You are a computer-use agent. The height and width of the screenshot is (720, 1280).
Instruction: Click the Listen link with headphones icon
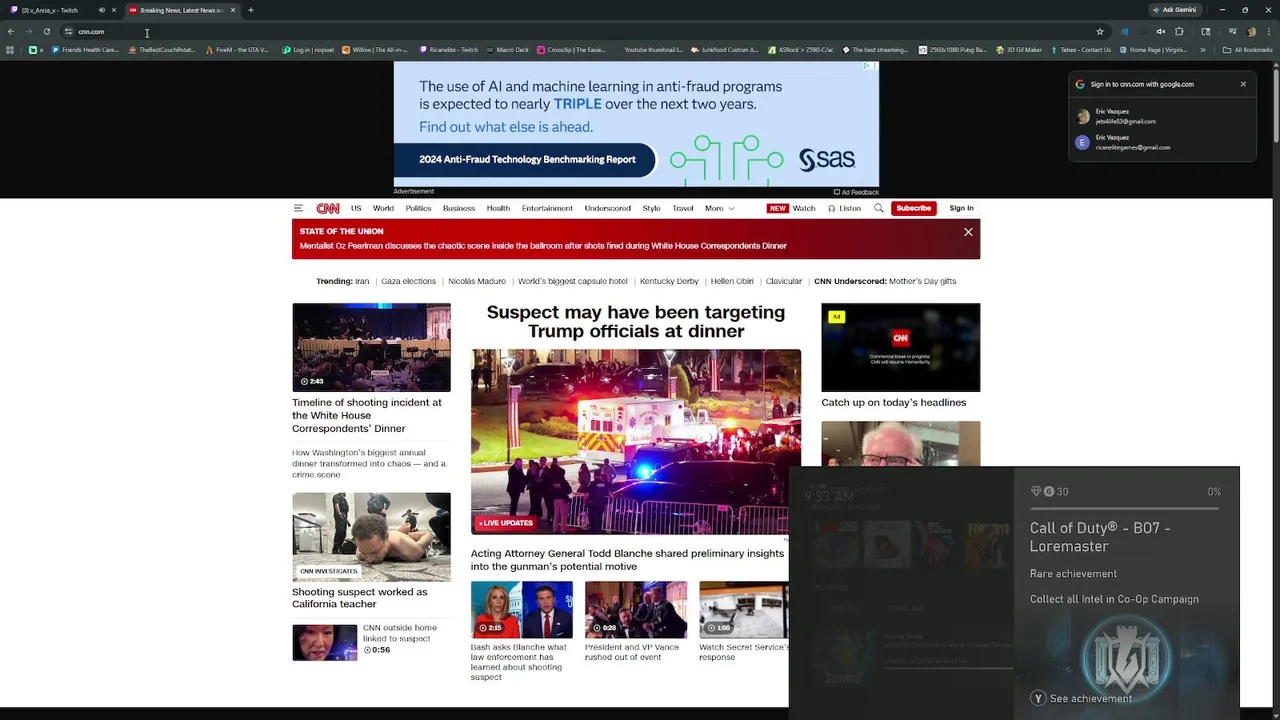(x=843, y=208)
